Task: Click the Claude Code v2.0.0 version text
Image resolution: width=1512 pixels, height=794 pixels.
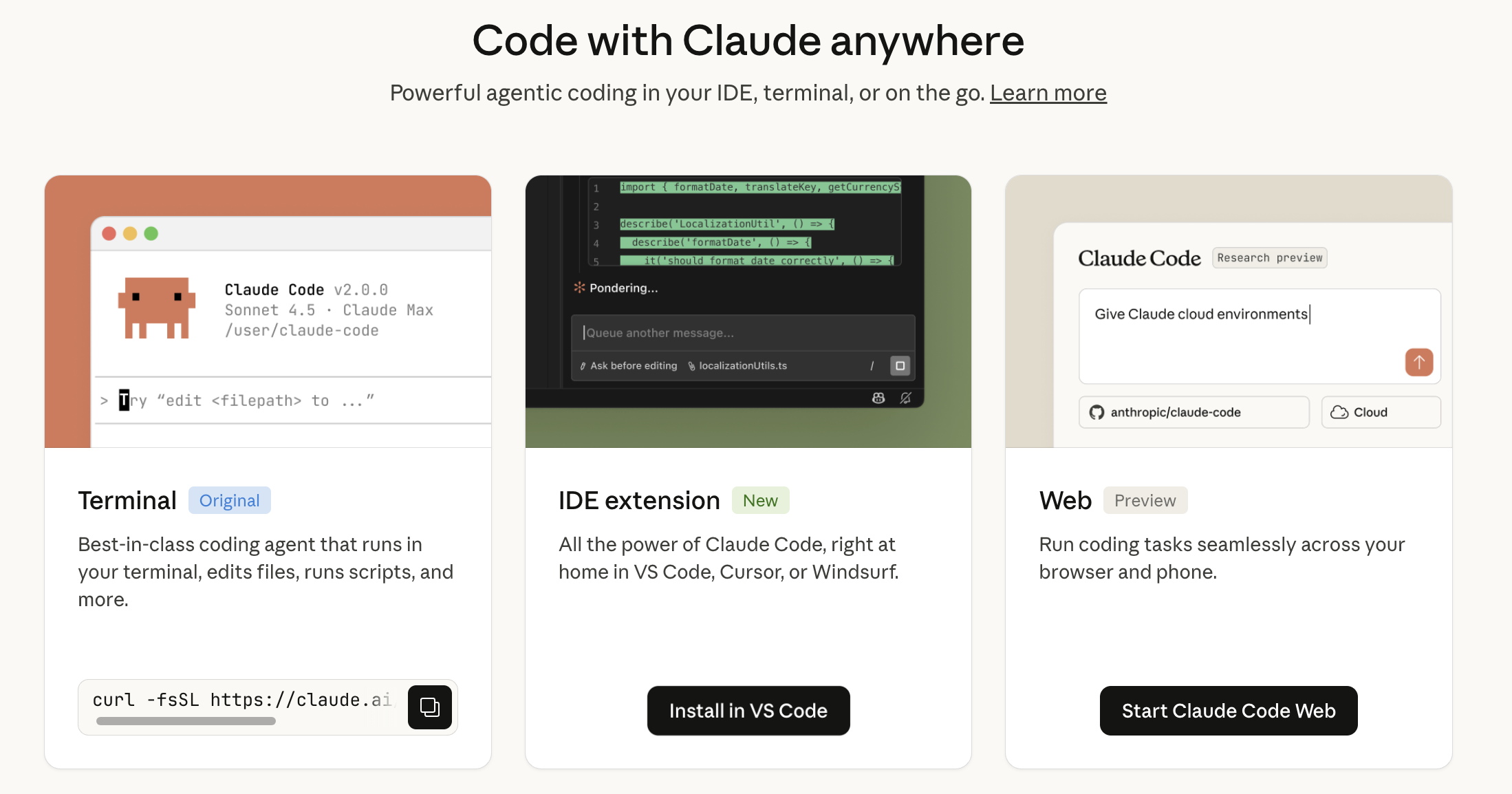Action: click(306, 290)
